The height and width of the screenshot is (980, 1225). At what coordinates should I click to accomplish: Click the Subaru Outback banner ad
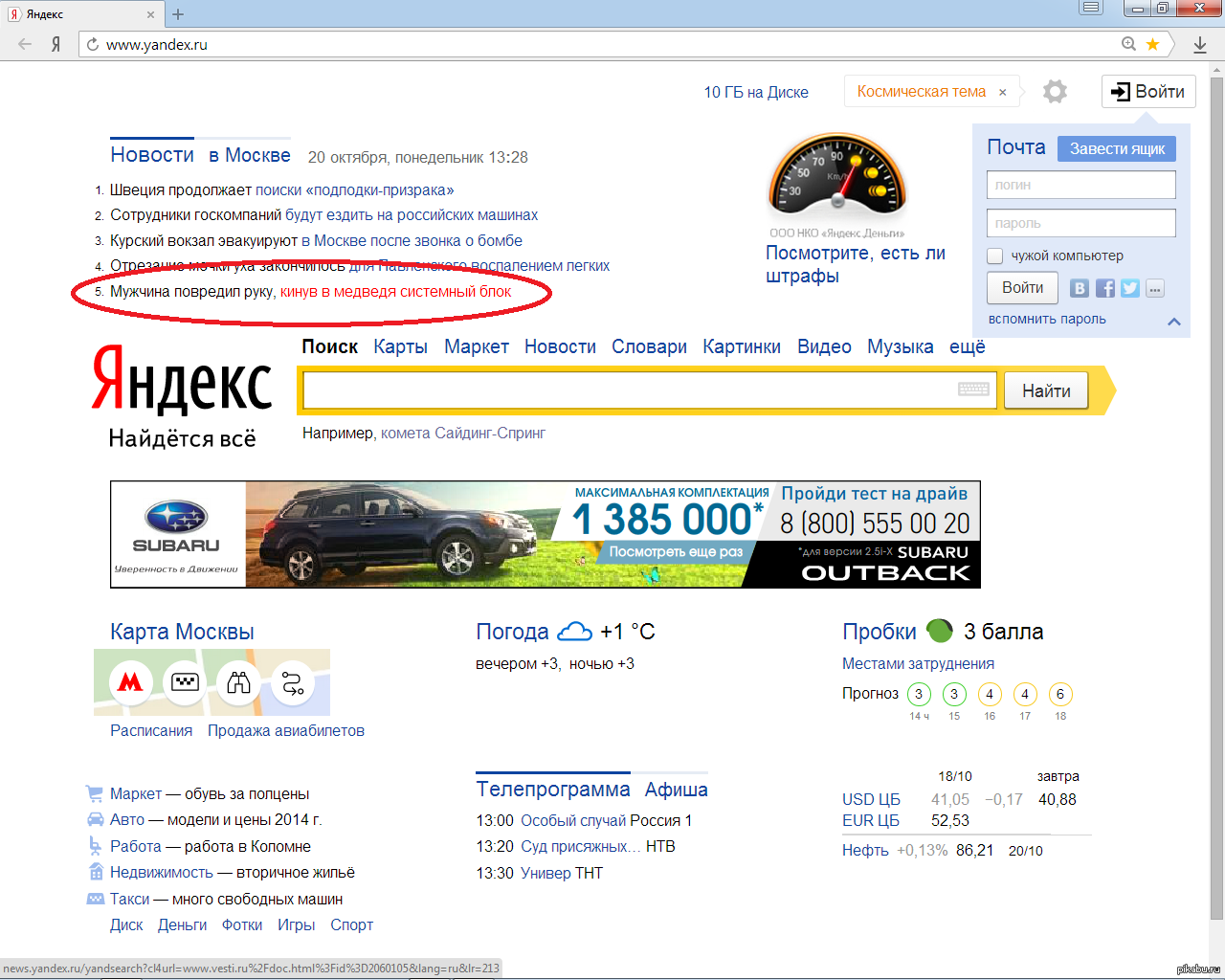coord(546,534)
